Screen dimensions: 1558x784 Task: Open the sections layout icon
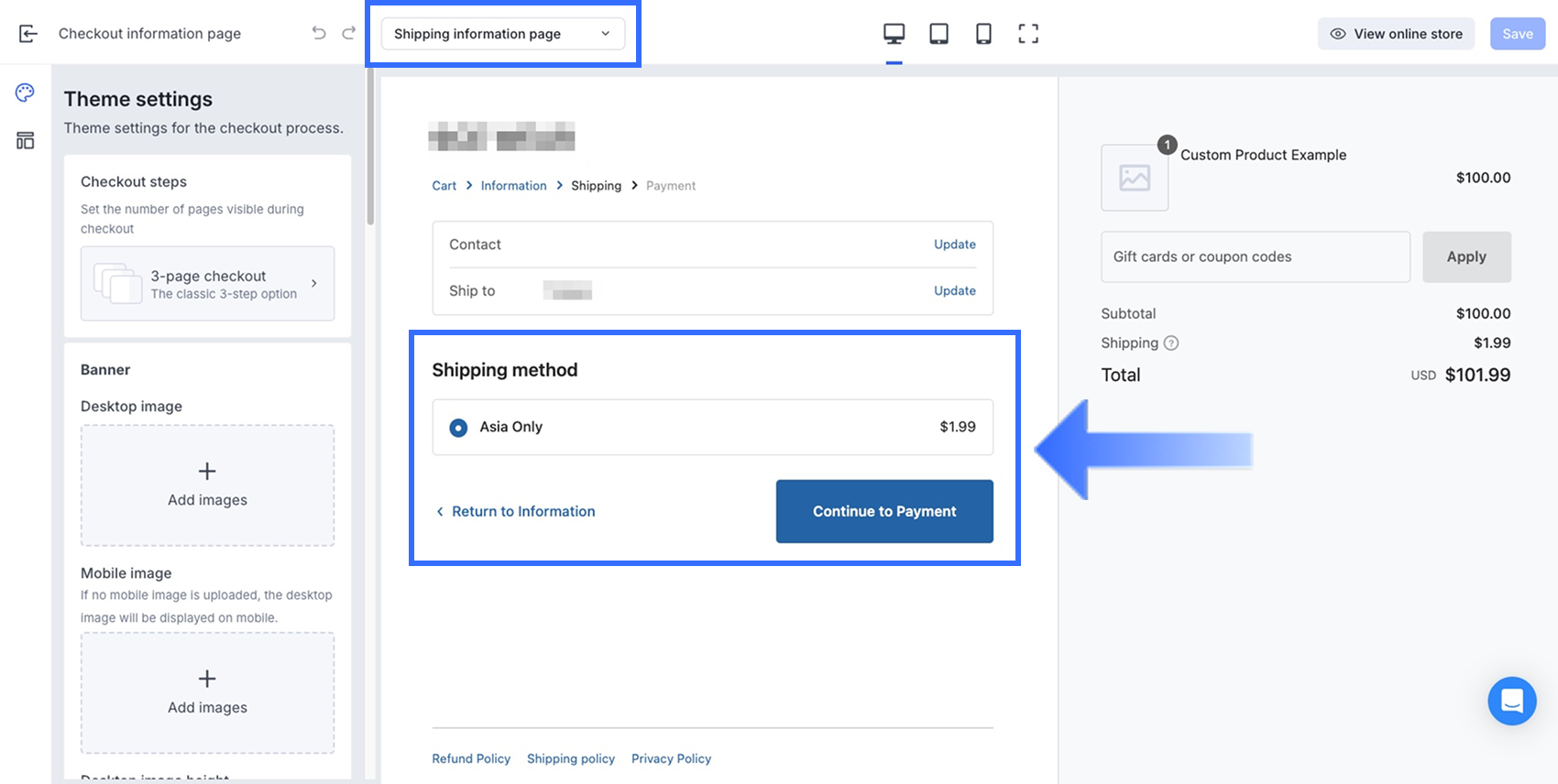(26, 140)
